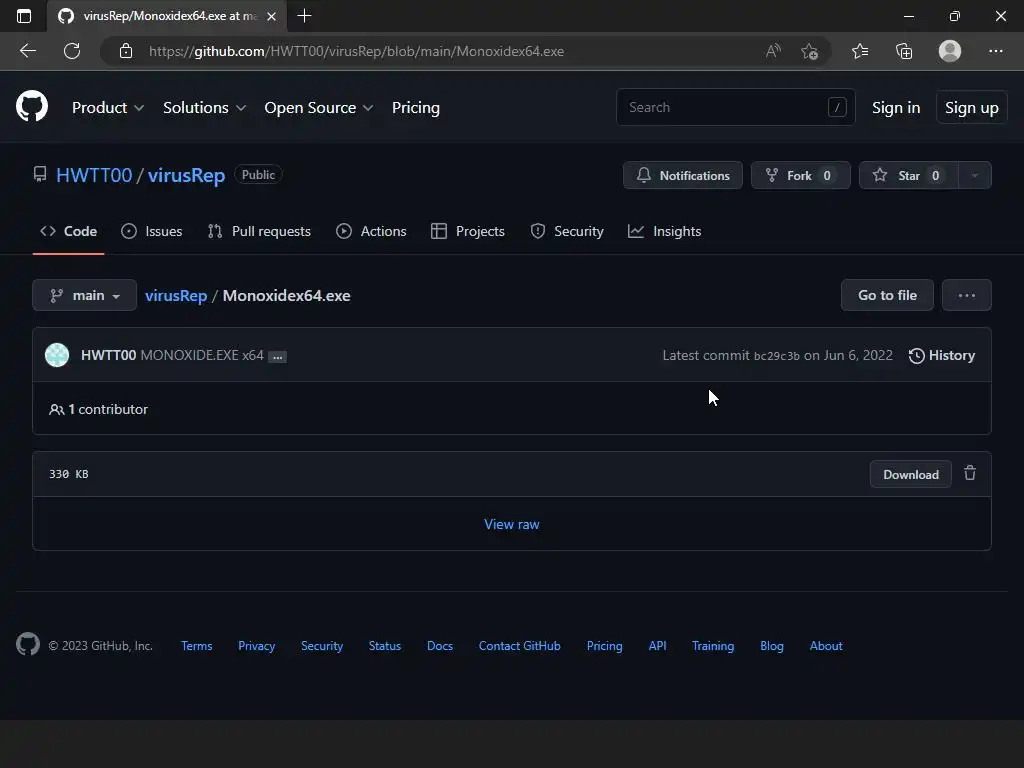
Task: Open the file History link
Action: (x=942, y=355)
